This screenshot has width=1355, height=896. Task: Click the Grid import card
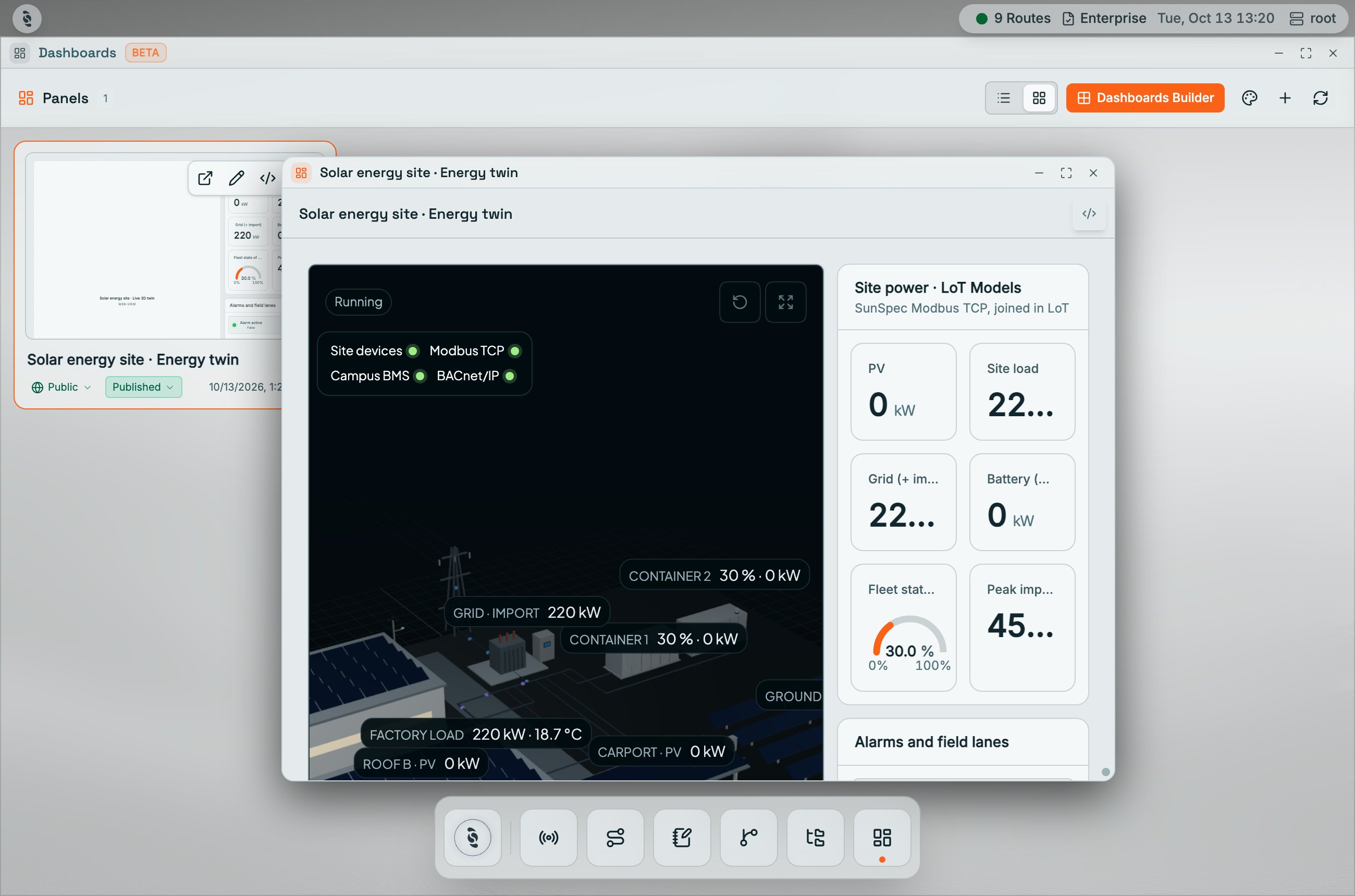click(x=903, y=502)
